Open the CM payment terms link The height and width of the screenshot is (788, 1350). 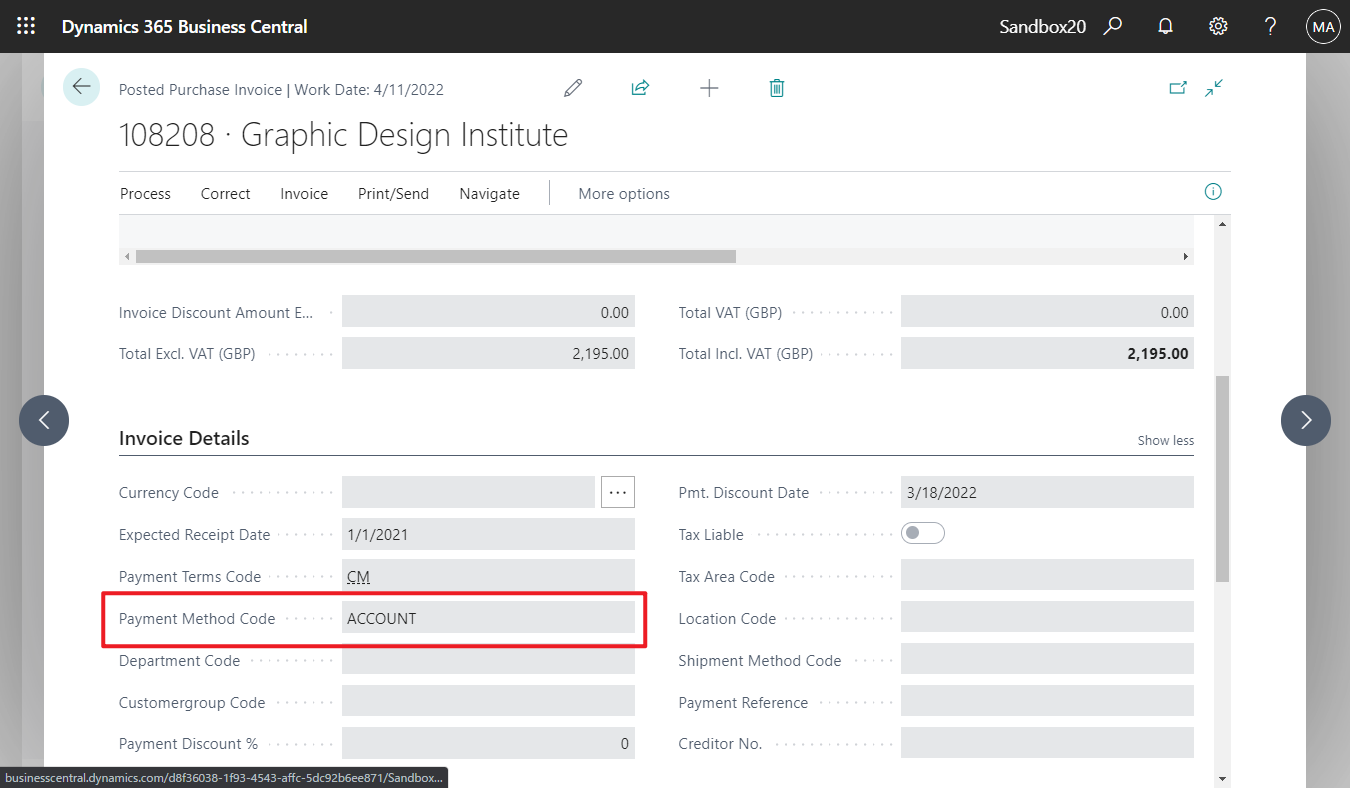coord(357,576)
